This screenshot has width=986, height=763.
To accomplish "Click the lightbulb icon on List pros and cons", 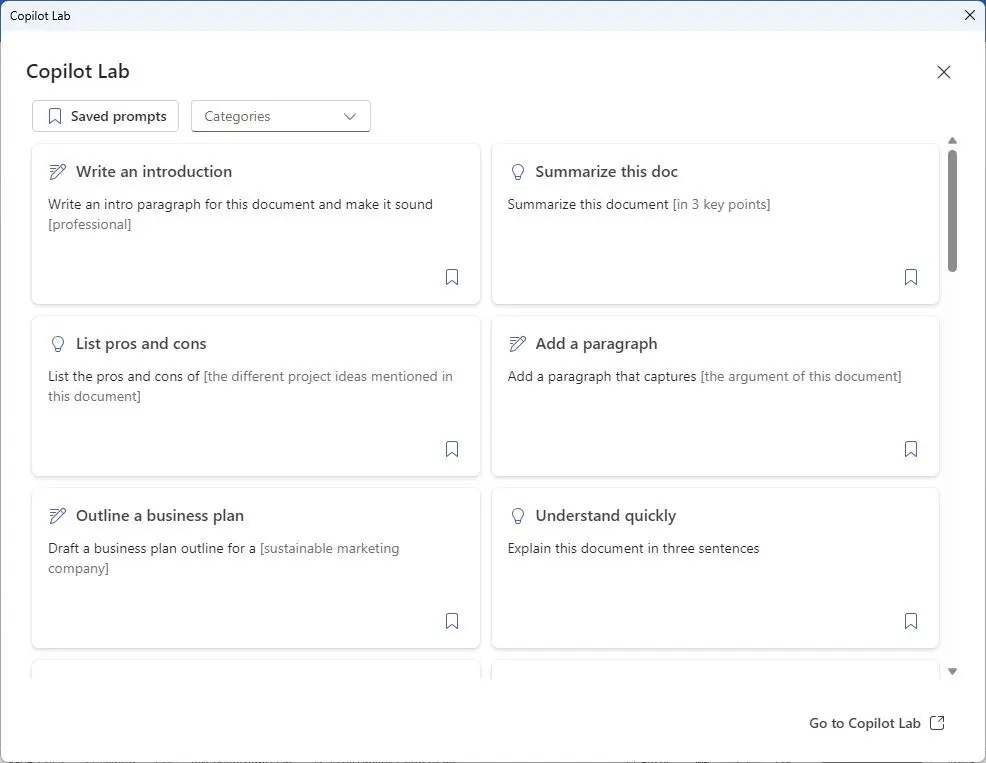I will click(58, 343).
